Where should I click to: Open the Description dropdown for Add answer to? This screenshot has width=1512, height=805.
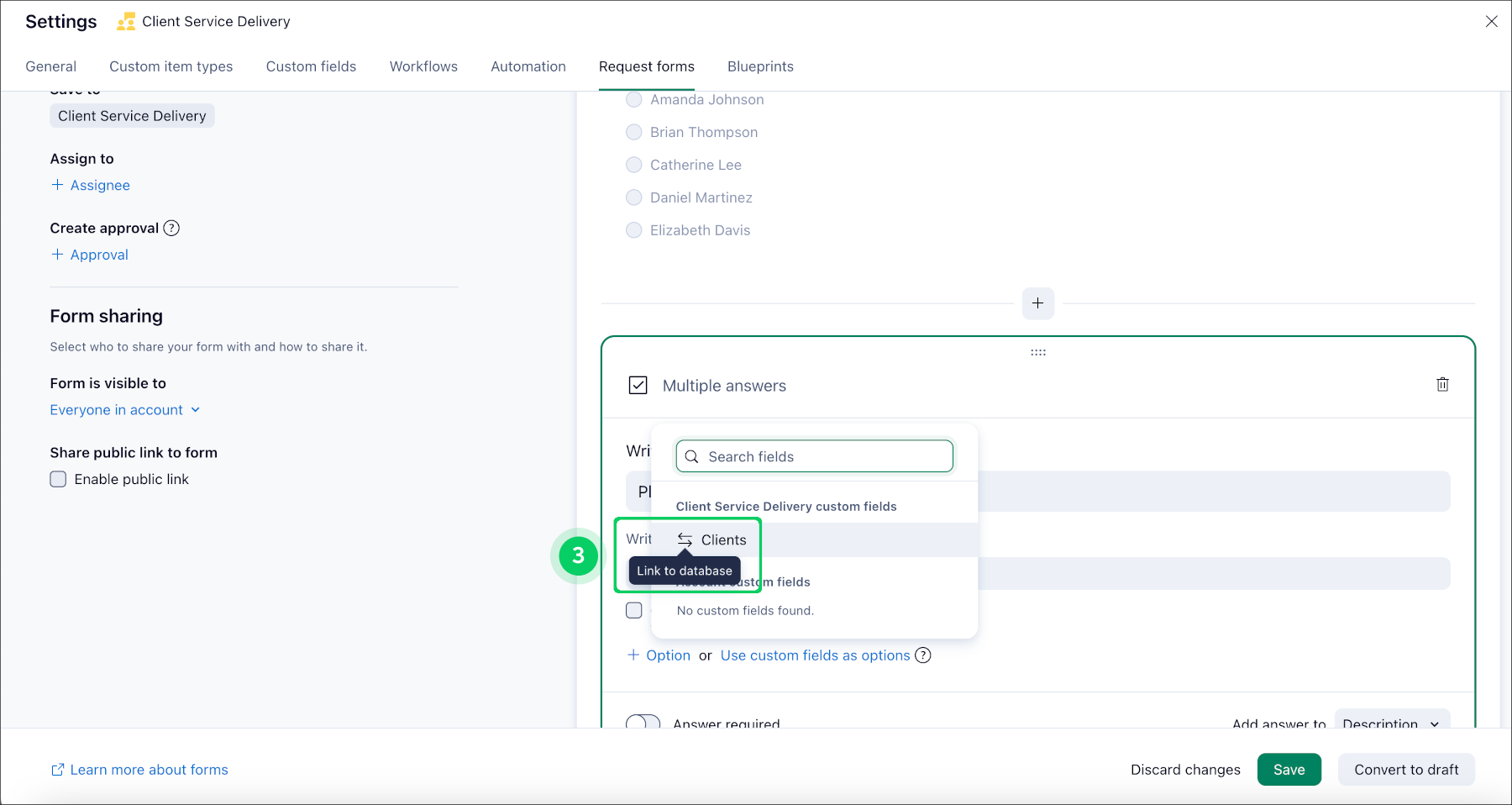pos(1392,723)
